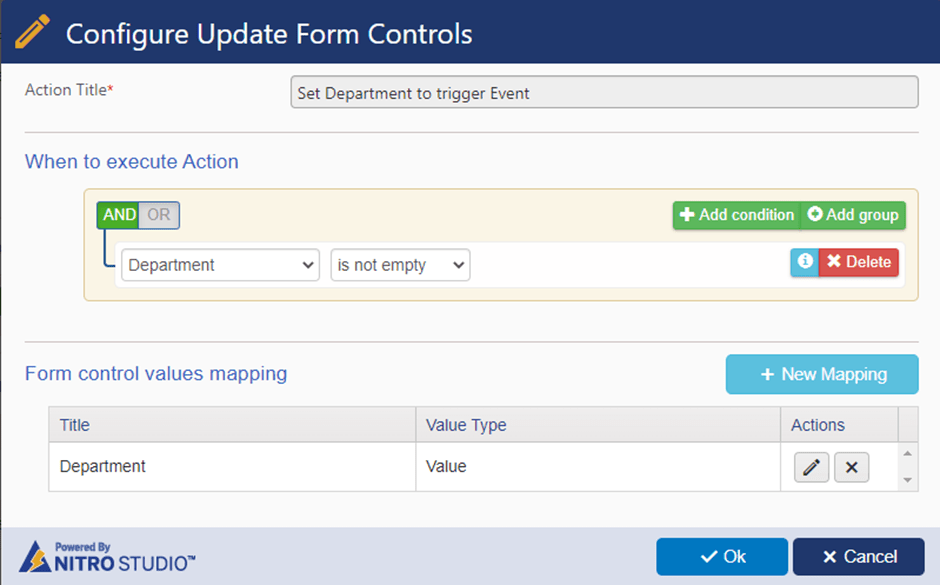Cancel the dialog
940x585 pixels.
pos(858,557)
